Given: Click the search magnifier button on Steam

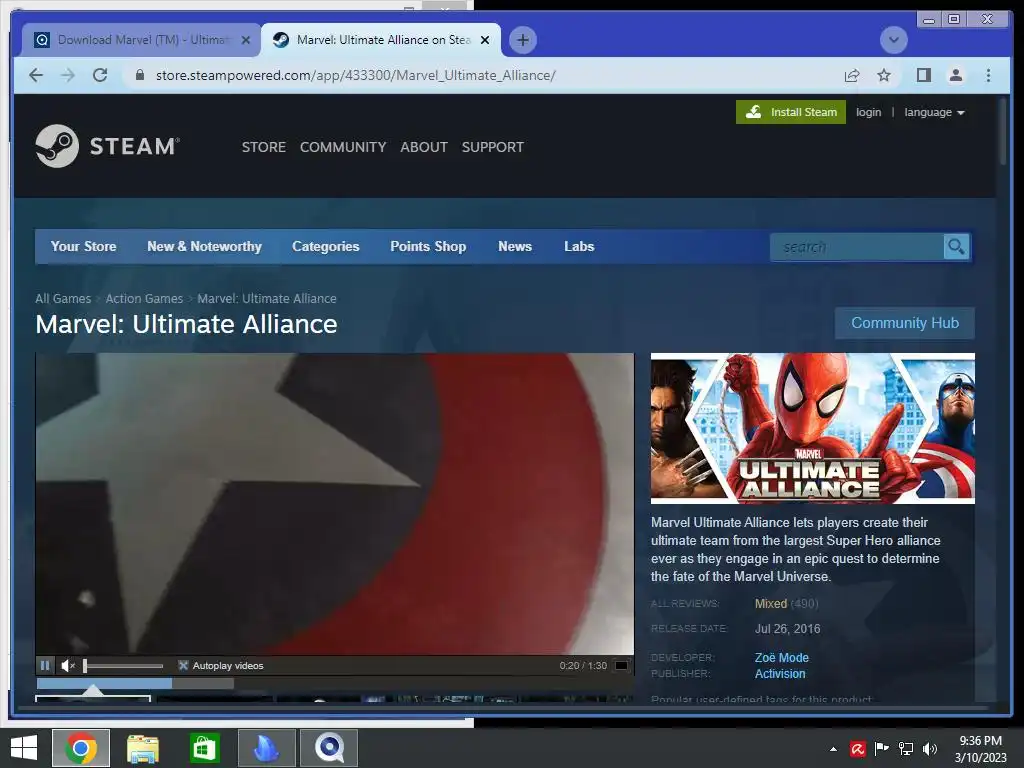Looking at the screenshot, I should point(956,247).
